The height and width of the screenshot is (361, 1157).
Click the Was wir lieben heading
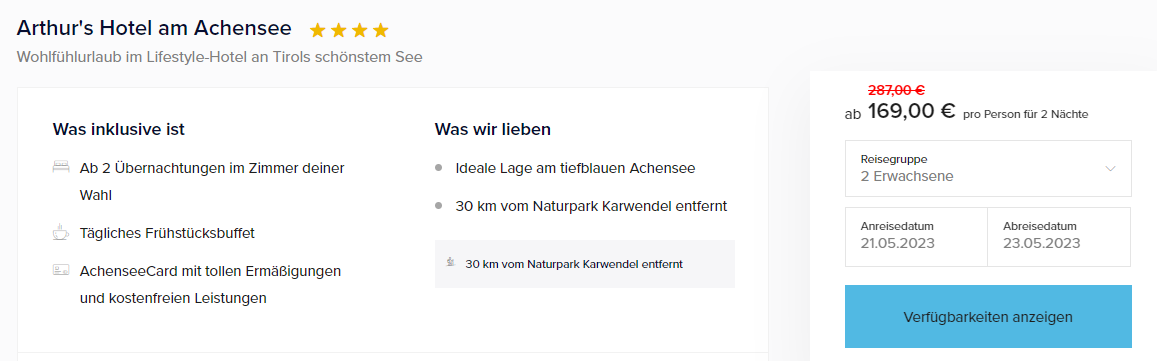pos(493,130)
